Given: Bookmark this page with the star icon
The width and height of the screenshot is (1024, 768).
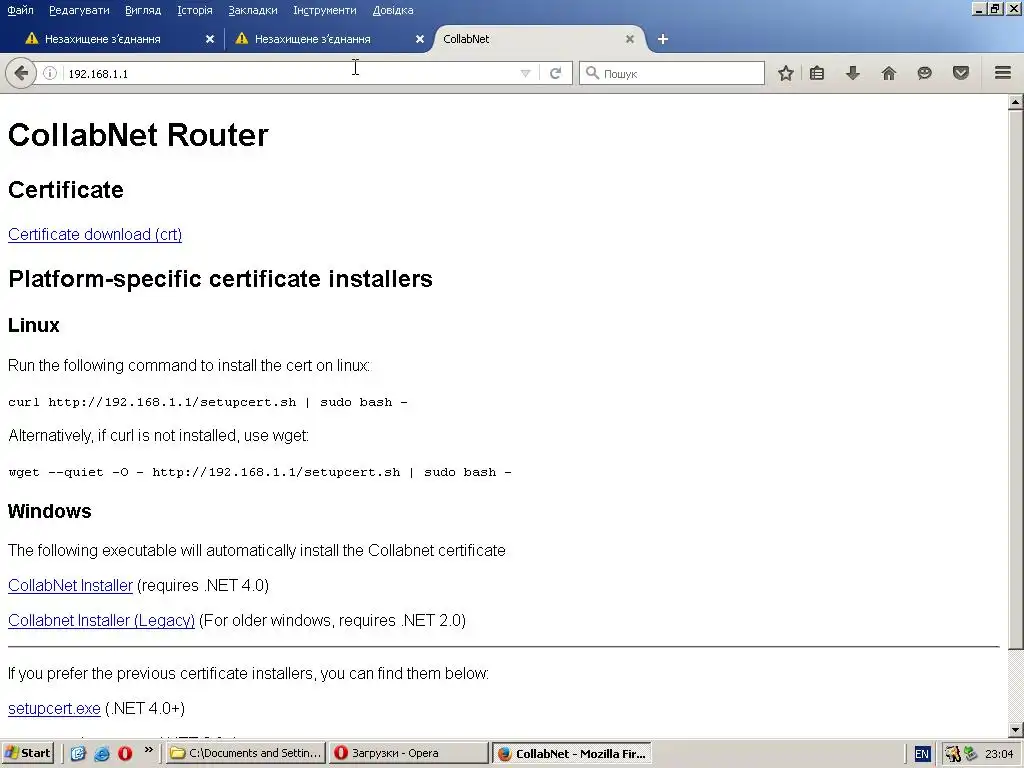Looking at the screenshot, I should coord(786,73).
